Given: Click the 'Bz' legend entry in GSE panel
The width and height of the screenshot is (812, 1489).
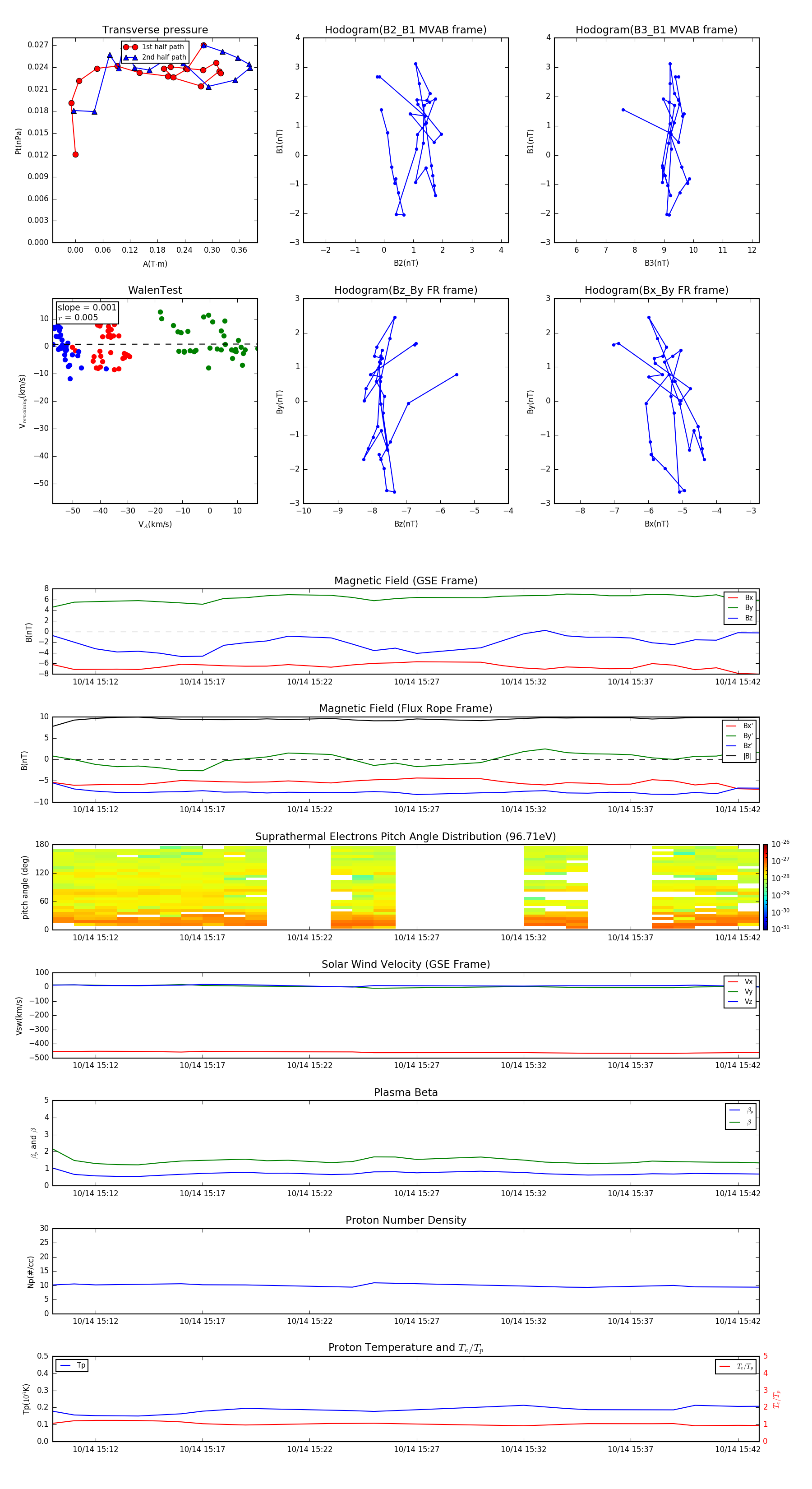Looking at the screenshot, I should (740, 618).
